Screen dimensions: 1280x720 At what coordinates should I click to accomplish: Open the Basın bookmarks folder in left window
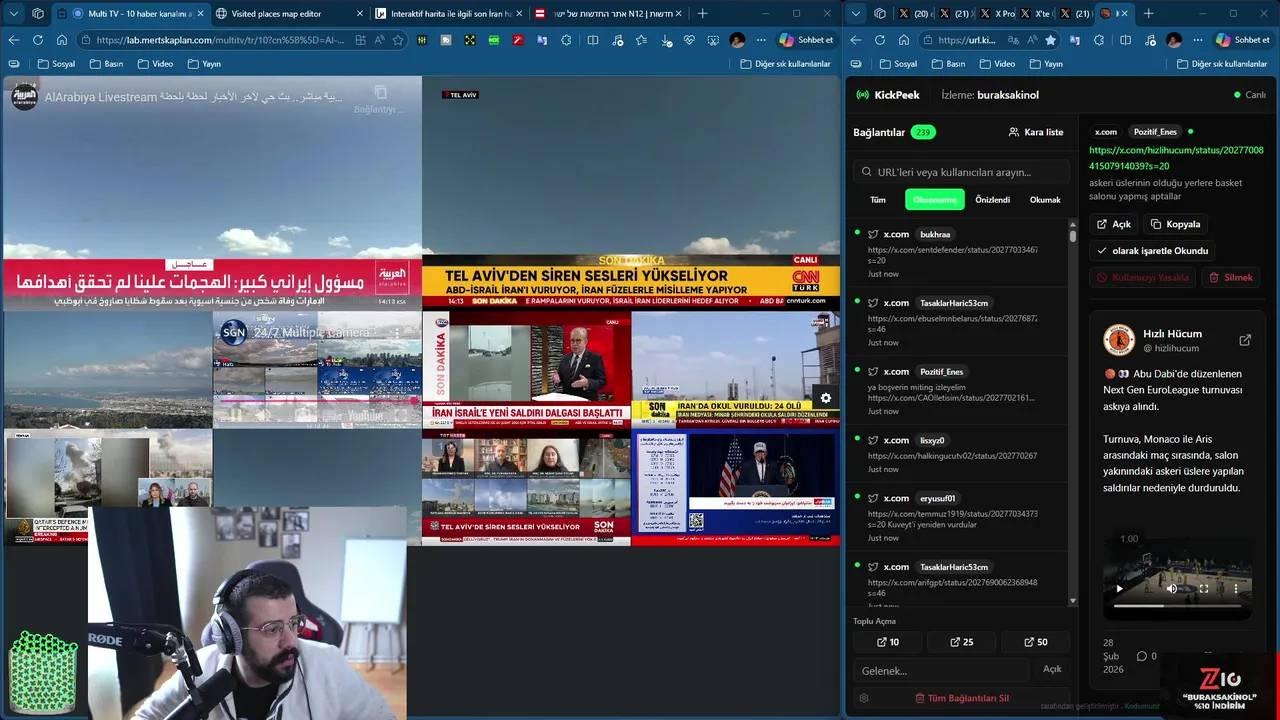point(106,64)
